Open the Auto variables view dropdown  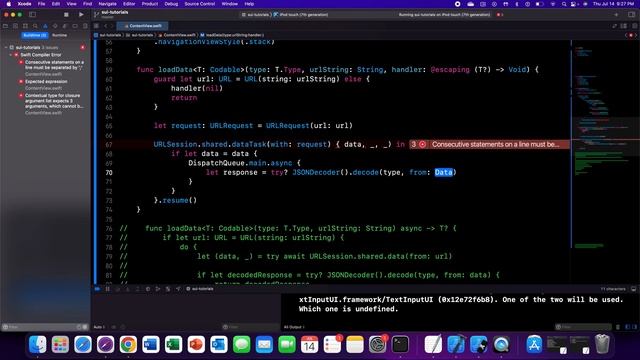(99, 327)
